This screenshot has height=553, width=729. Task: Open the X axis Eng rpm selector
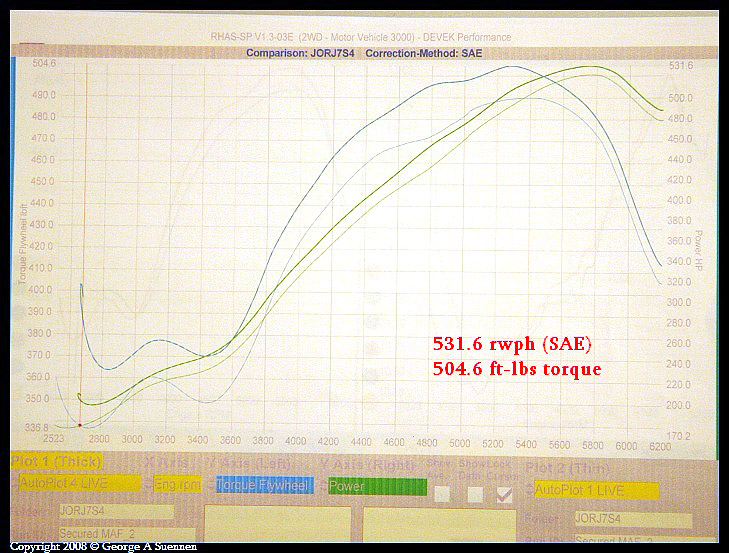pos(176,485)
